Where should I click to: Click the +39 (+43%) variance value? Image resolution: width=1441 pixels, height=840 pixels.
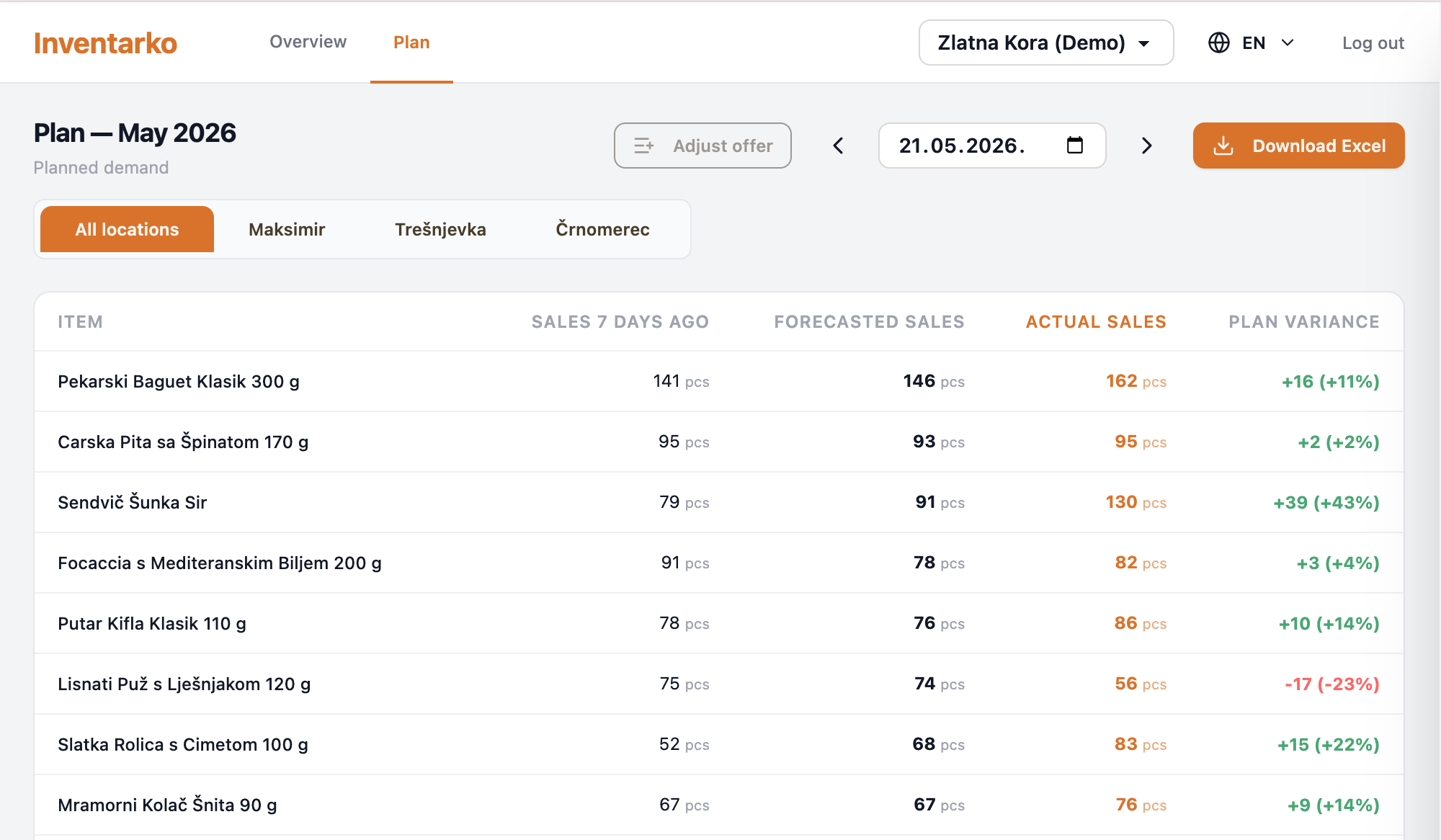click(1326, 502)
